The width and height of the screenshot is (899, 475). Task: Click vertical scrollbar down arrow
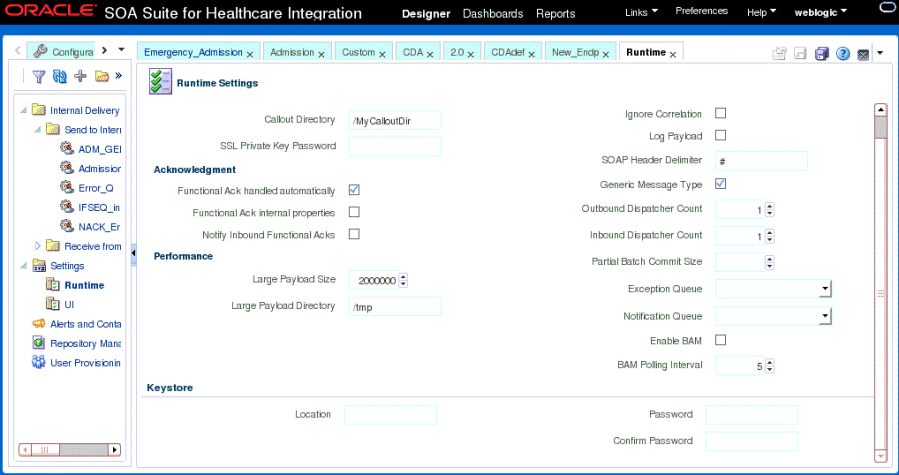tap(881, 455)
